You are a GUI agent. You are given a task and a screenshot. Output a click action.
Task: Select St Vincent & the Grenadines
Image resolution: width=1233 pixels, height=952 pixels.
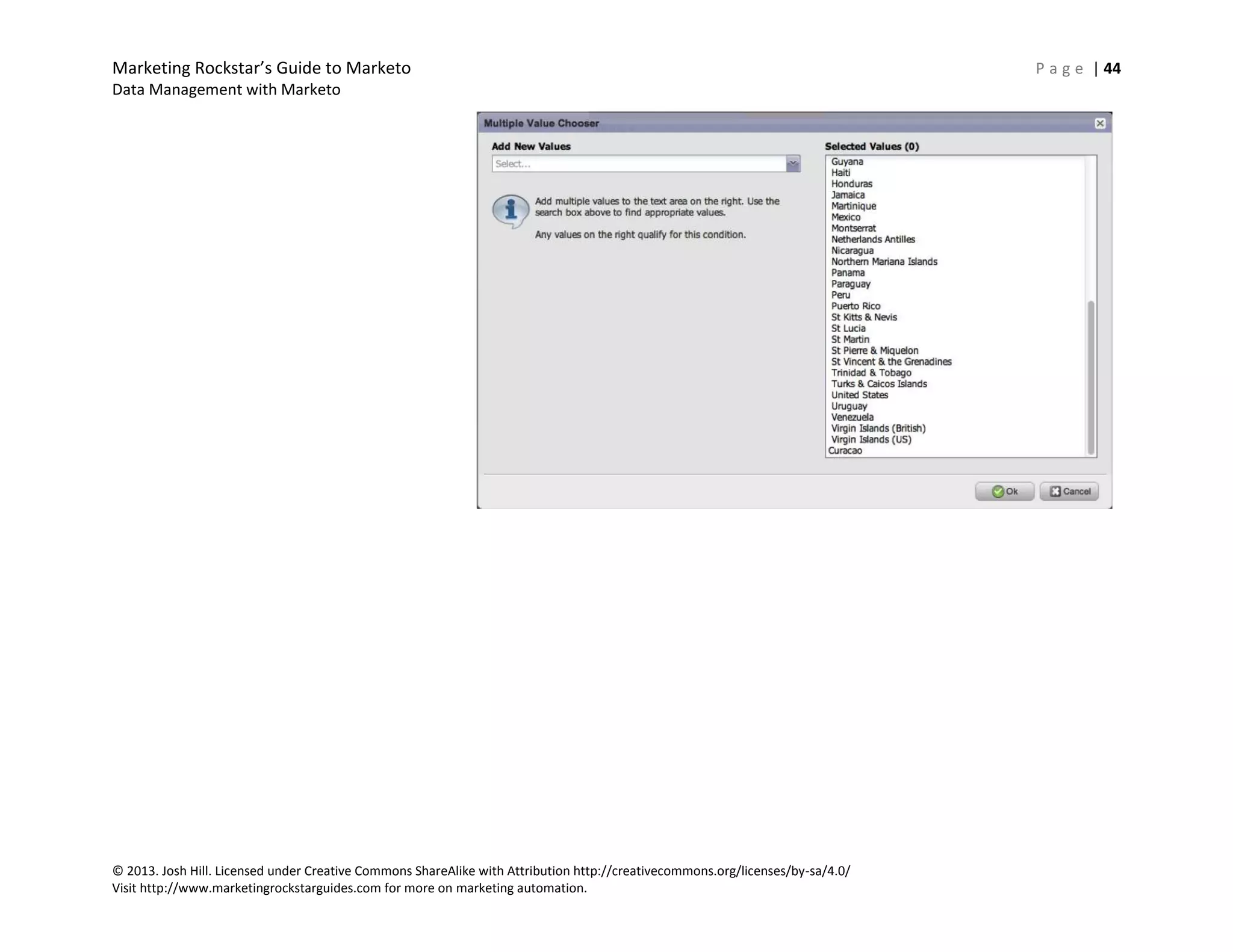891,362
